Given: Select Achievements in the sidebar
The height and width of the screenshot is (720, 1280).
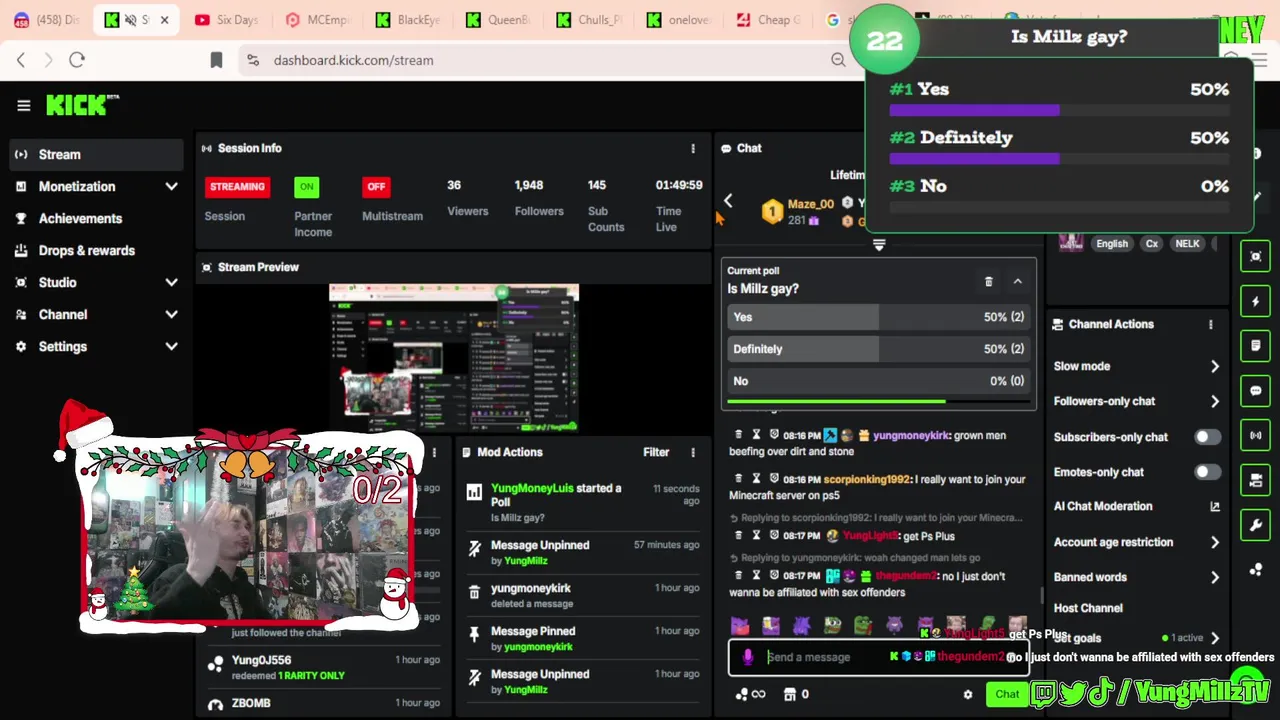Looking at the screenshot, I should (x=97, y=218).
